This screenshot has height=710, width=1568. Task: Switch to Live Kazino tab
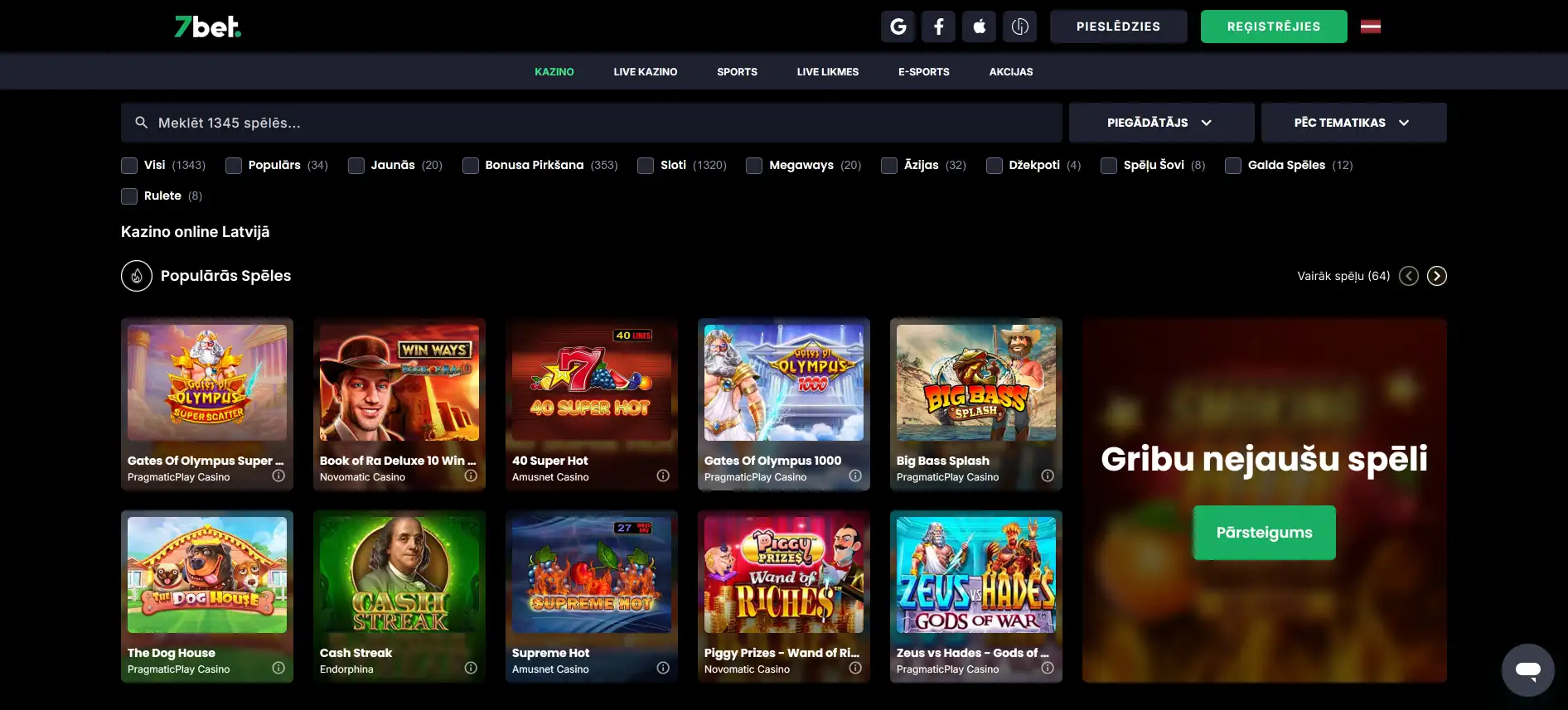(x=646, y=72)
